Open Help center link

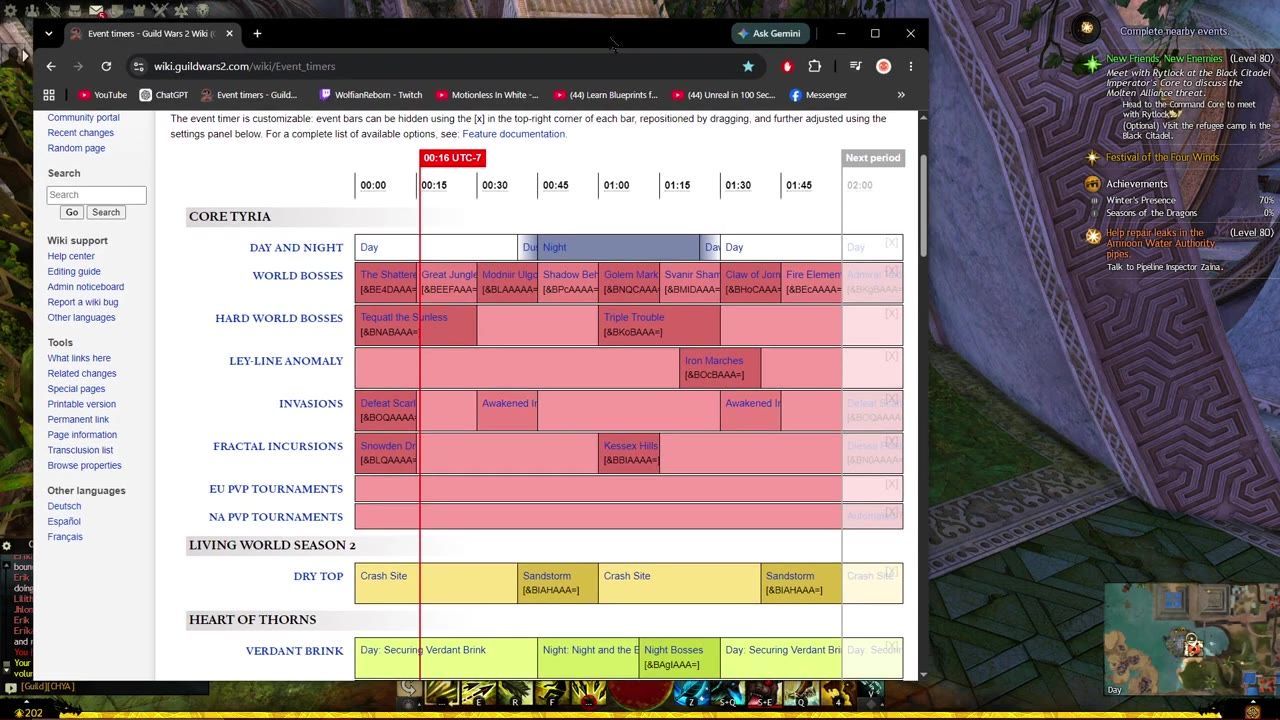coord(71,256)
